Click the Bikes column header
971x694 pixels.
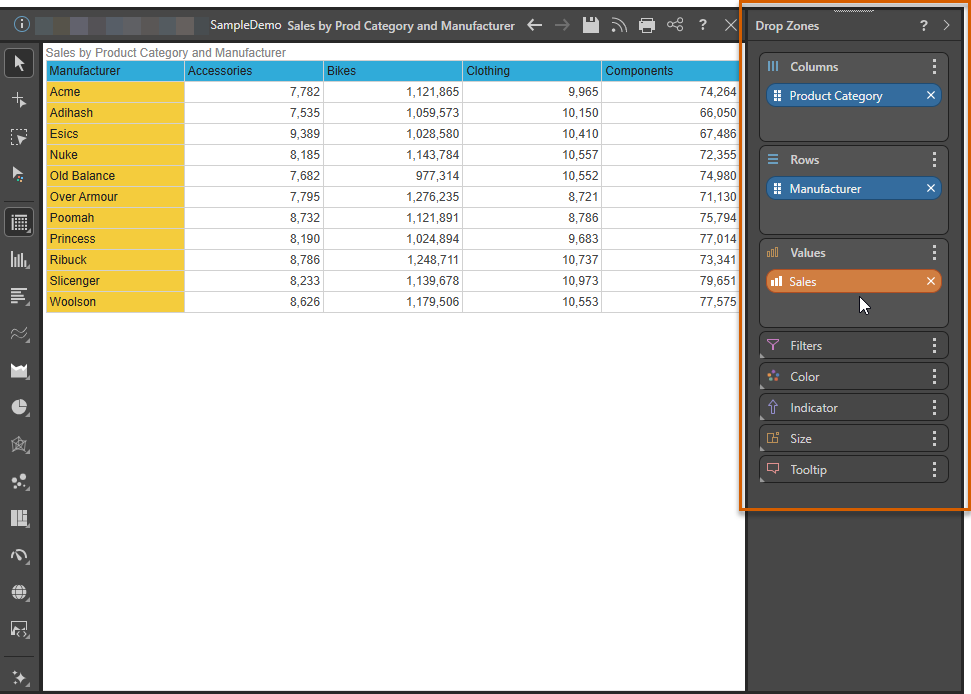click(392, 71)
